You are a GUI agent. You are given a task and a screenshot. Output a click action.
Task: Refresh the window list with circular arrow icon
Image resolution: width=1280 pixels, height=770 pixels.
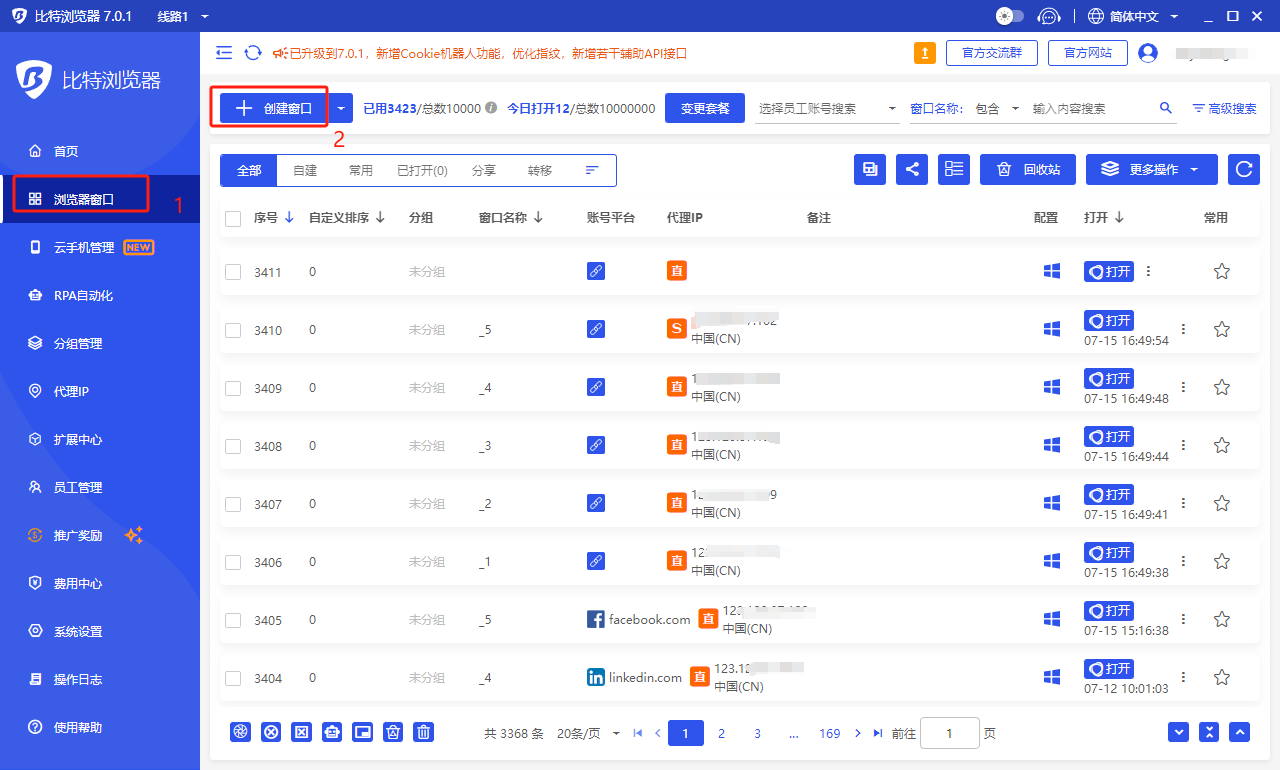click(x=1243, y=169)
